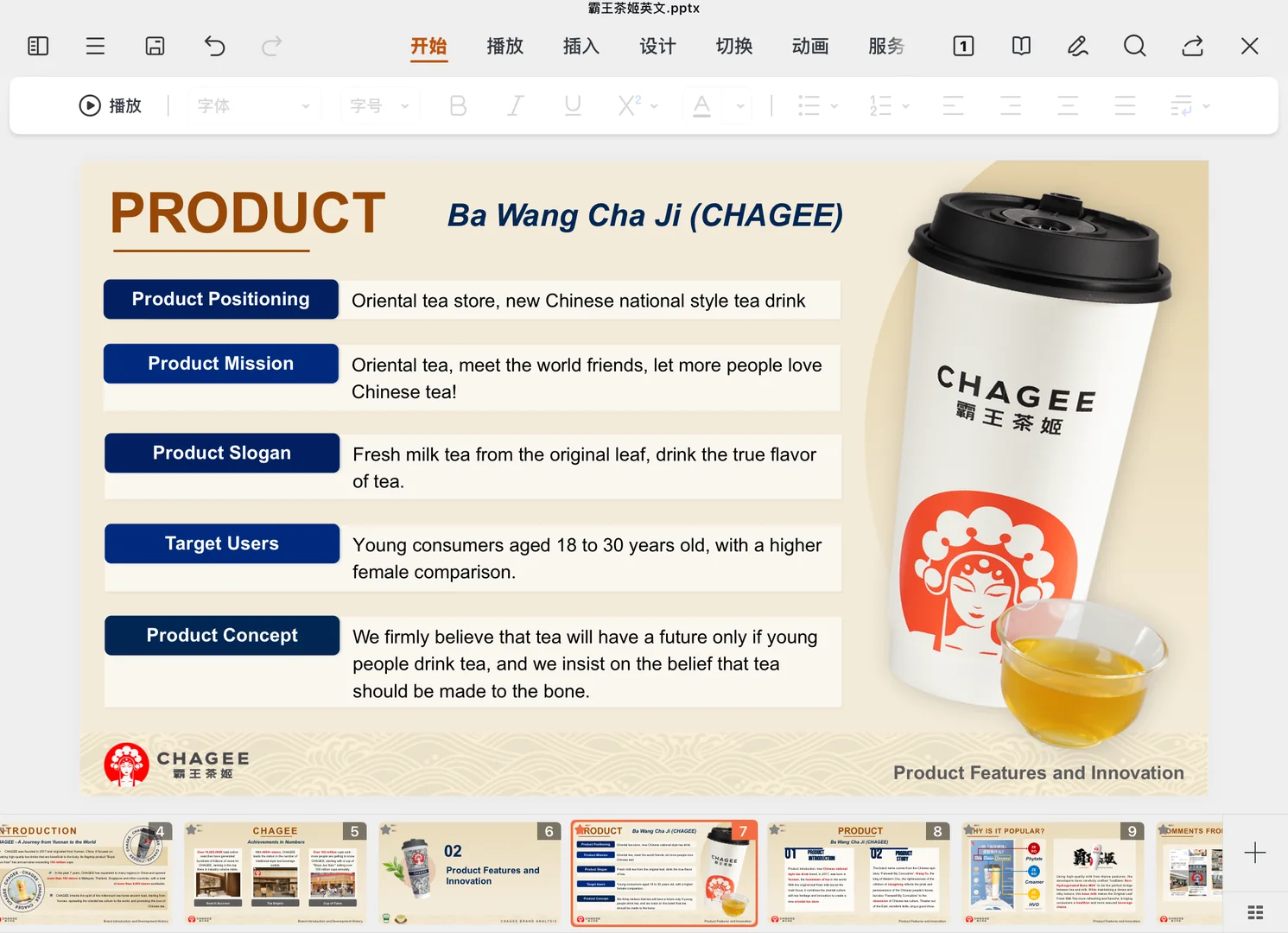Image resolution: width=1288 pixels, height=933 pixels.
Task: Close the document with the X icon
Action: pyautogui.click(x=1249, y=47)
